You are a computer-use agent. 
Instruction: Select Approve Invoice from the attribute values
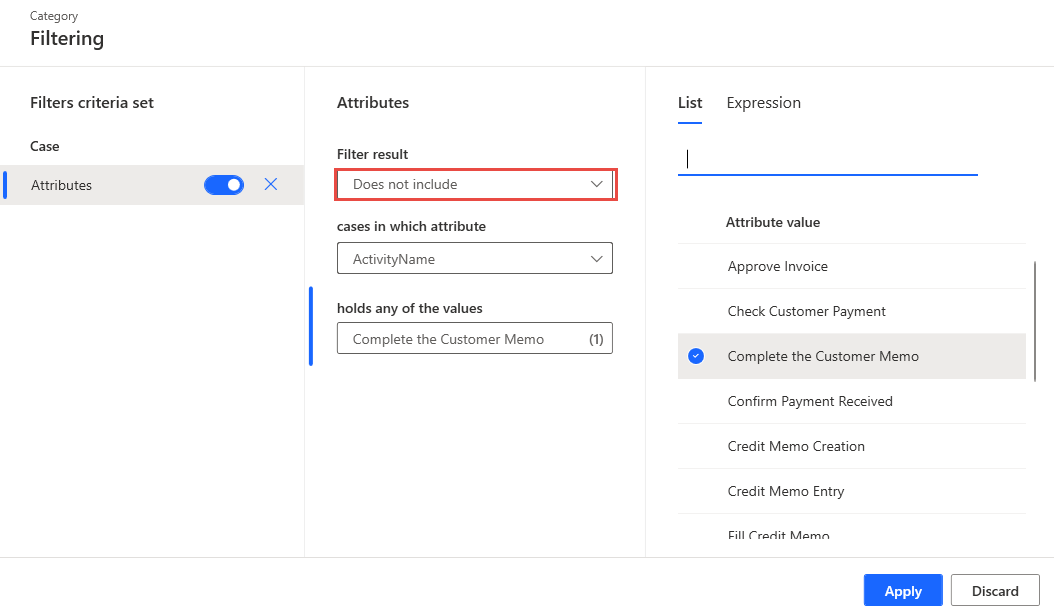[778, 266]
